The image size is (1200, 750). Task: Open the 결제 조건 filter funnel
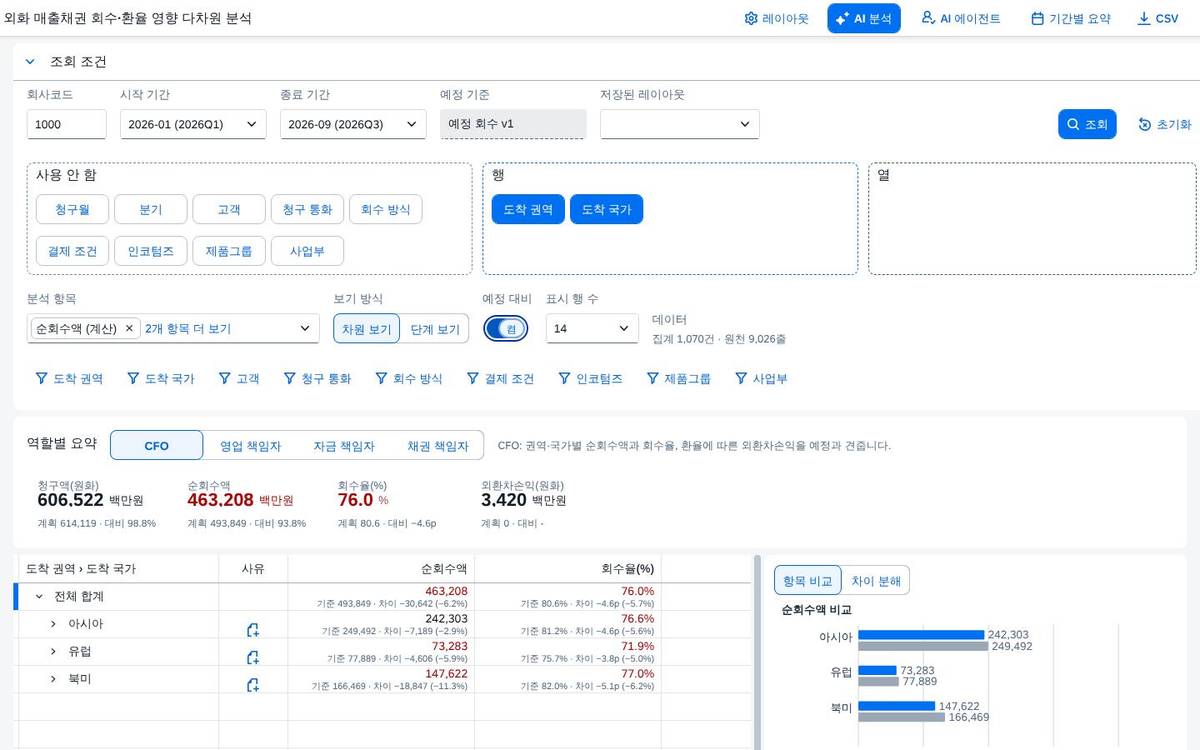pos(500,379)
